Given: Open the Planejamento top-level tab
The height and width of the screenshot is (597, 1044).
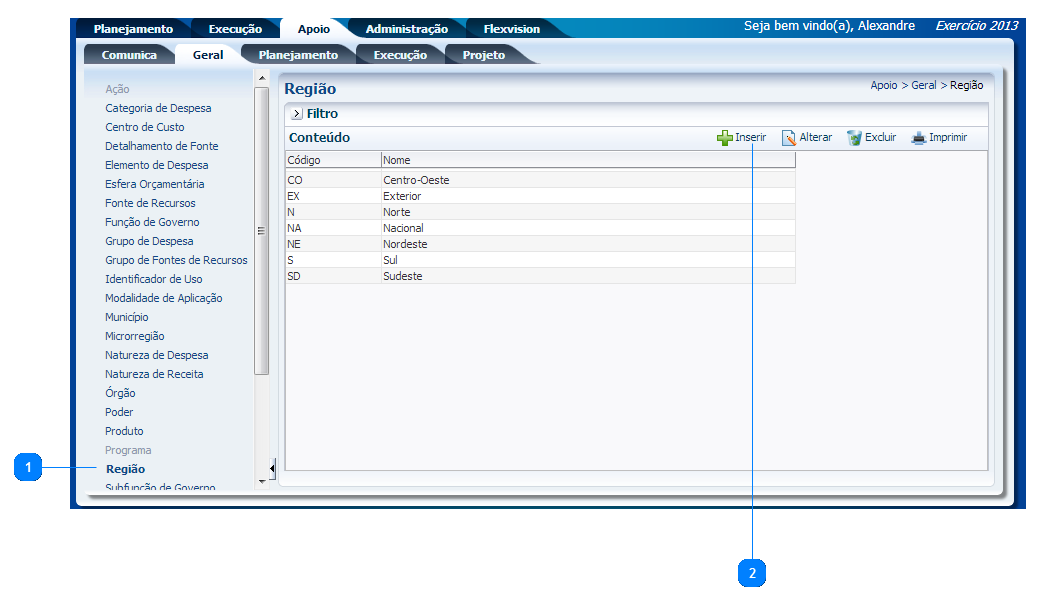Looking at the screenshot, I should tap(133, 29).
